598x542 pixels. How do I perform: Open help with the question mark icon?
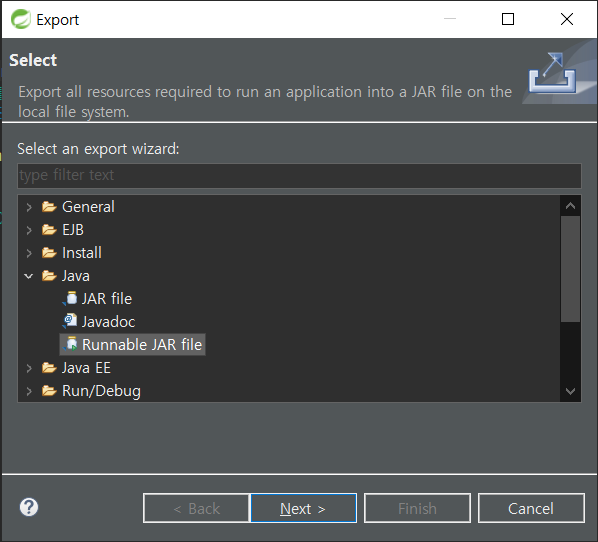tap(29, 507)
